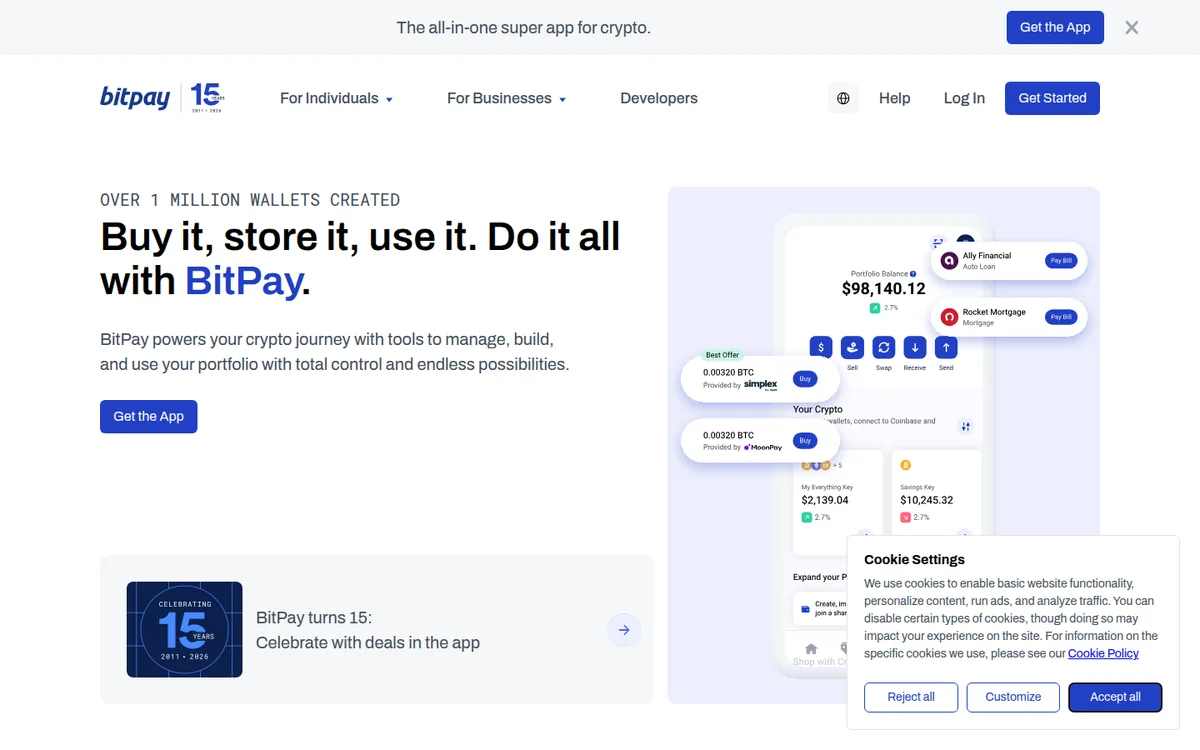Click Accept all cookies

pos(1115,697)
